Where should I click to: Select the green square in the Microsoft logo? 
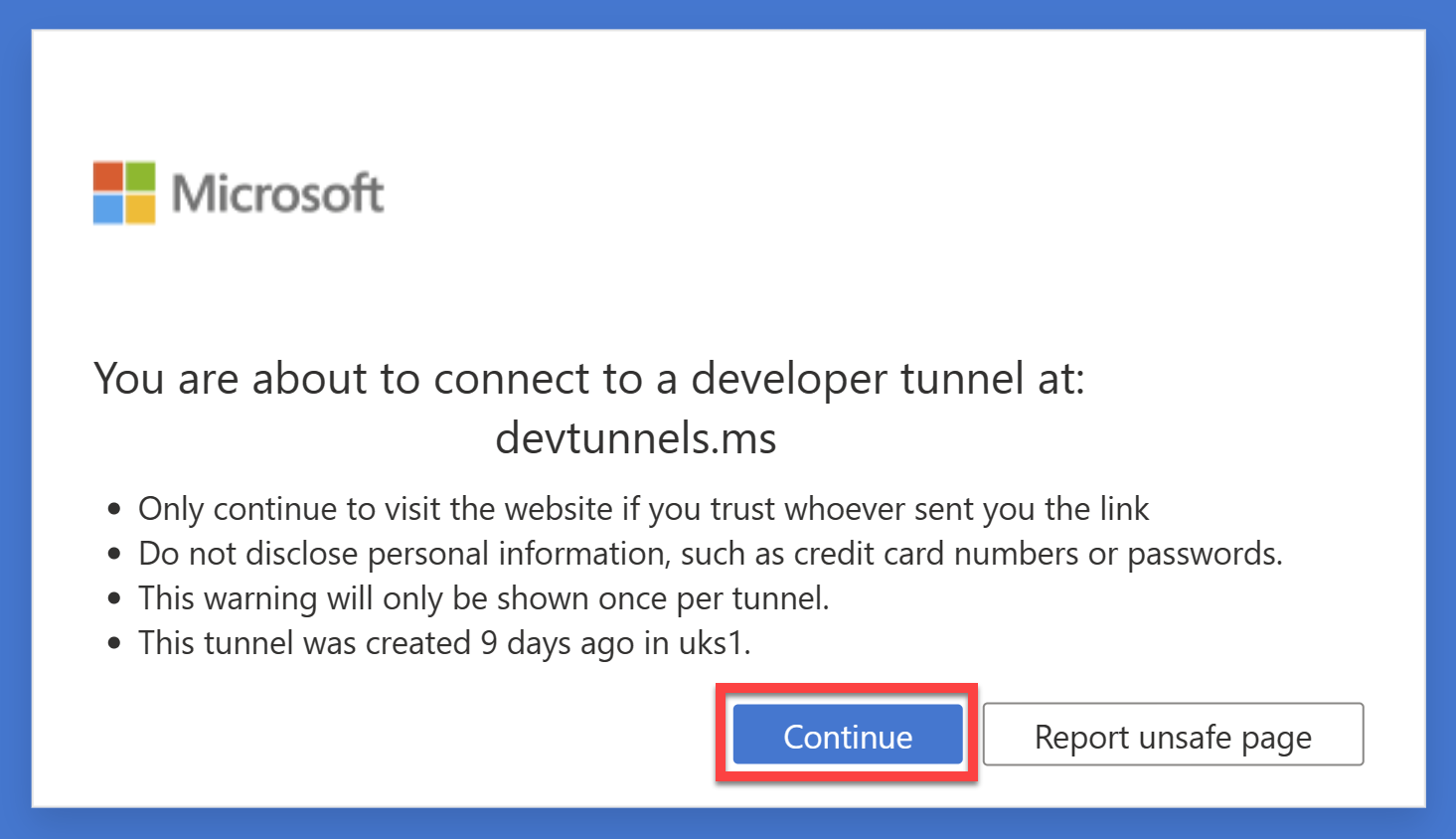pyautogui.click(x=140, y=176)
